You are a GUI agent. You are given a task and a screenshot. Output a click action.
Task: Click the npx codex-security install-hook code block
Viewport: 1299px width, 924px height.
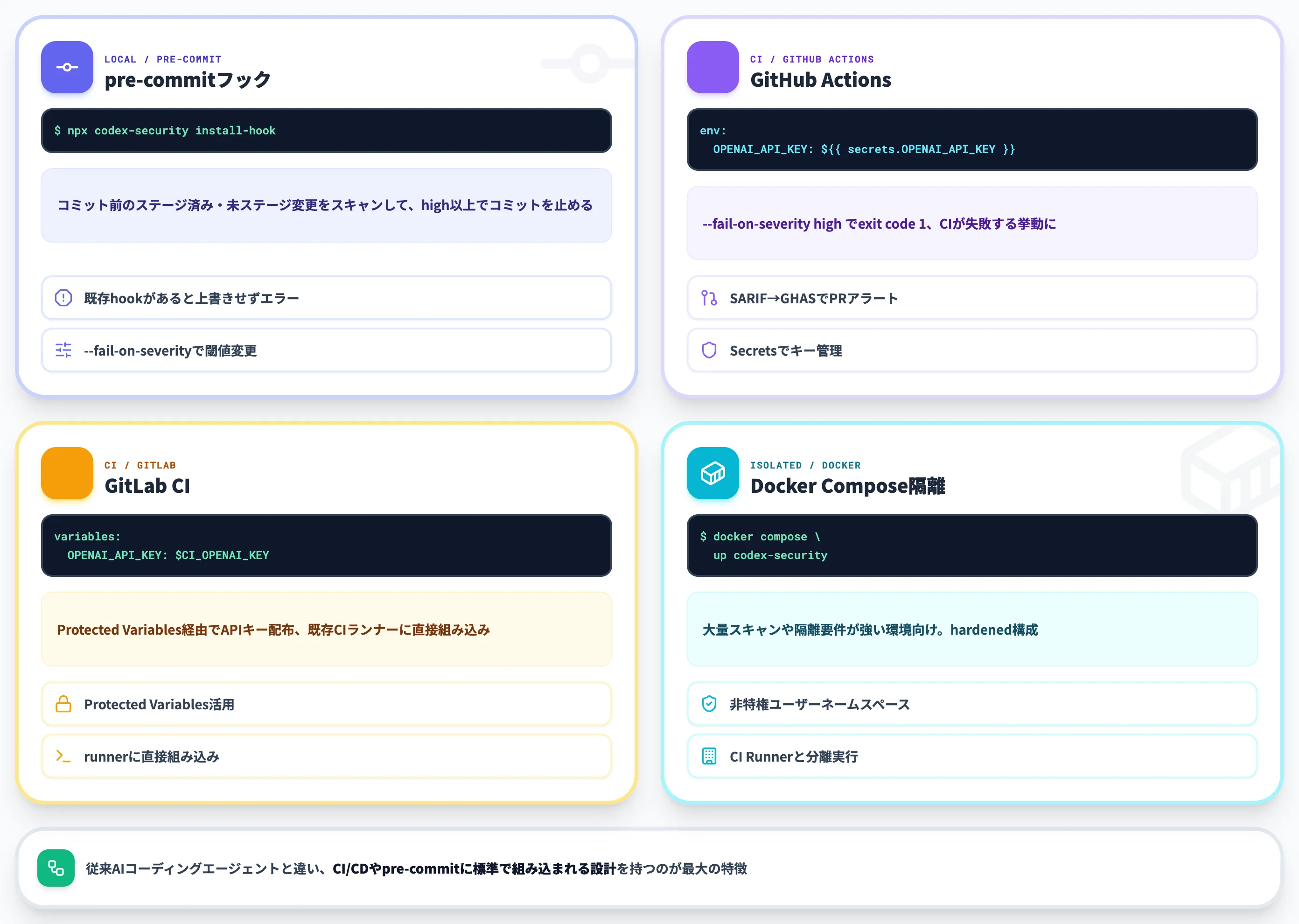[x=327, y=130]
